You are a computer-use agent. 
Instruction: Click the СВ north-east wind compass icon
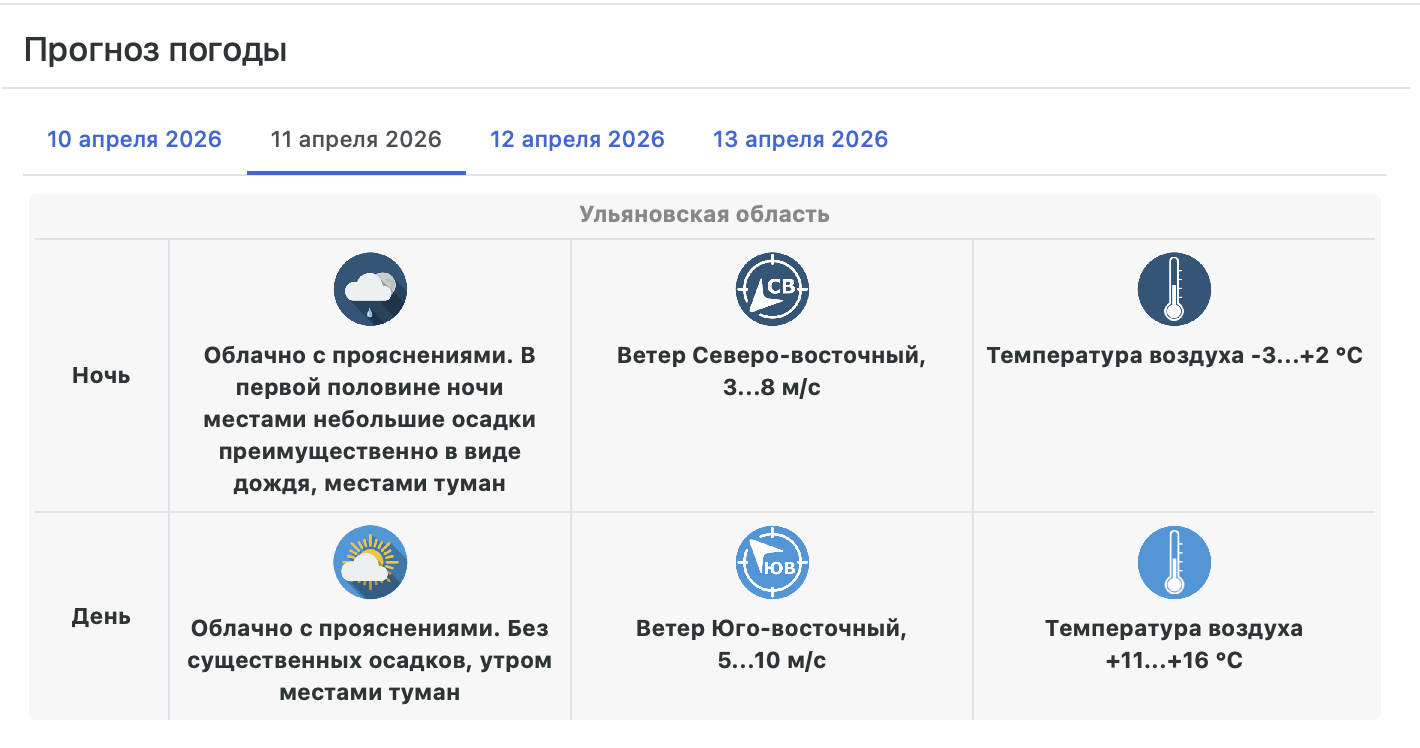772,289
